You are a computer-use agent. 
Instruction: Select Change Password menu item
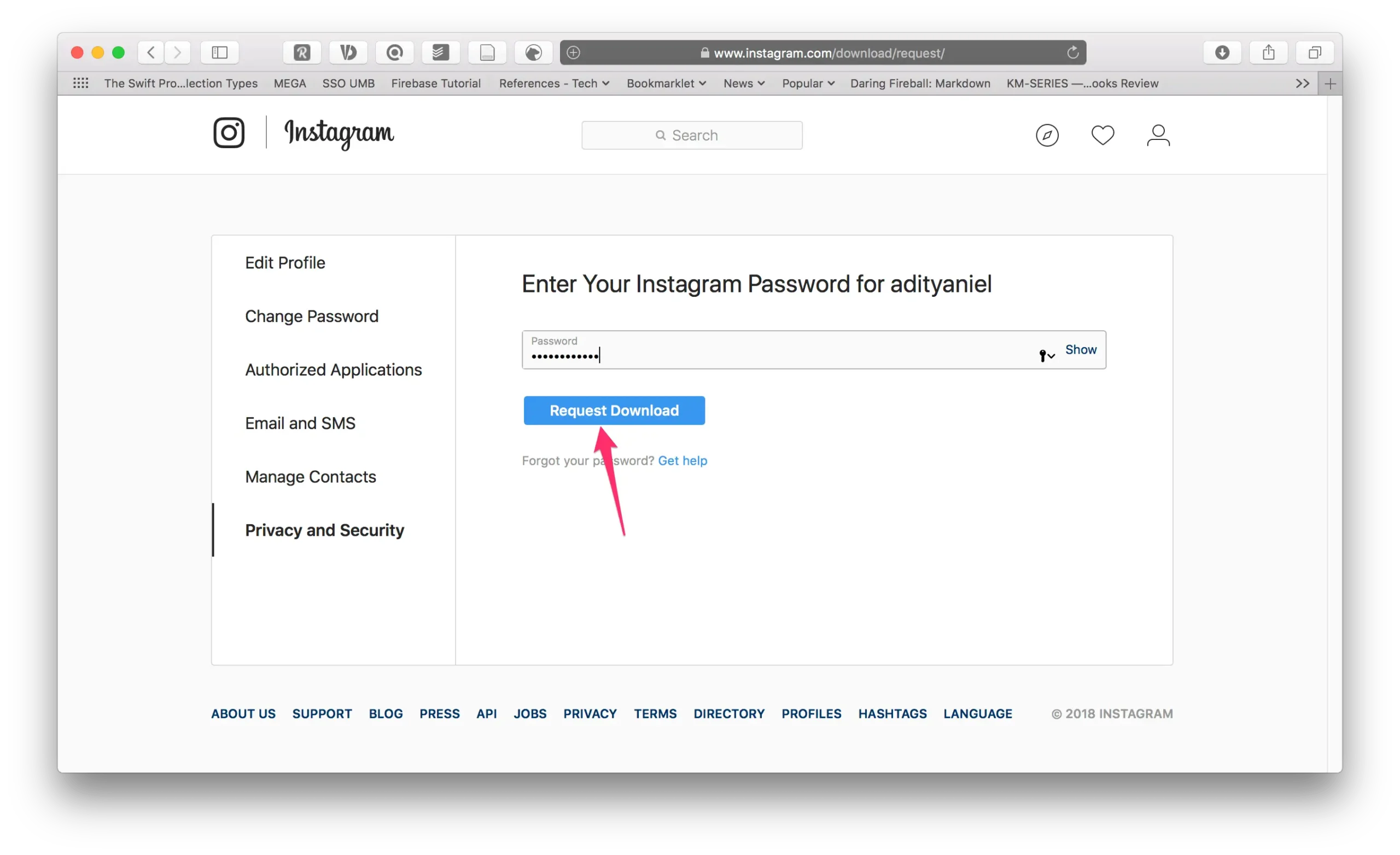(x=311, y=316)
